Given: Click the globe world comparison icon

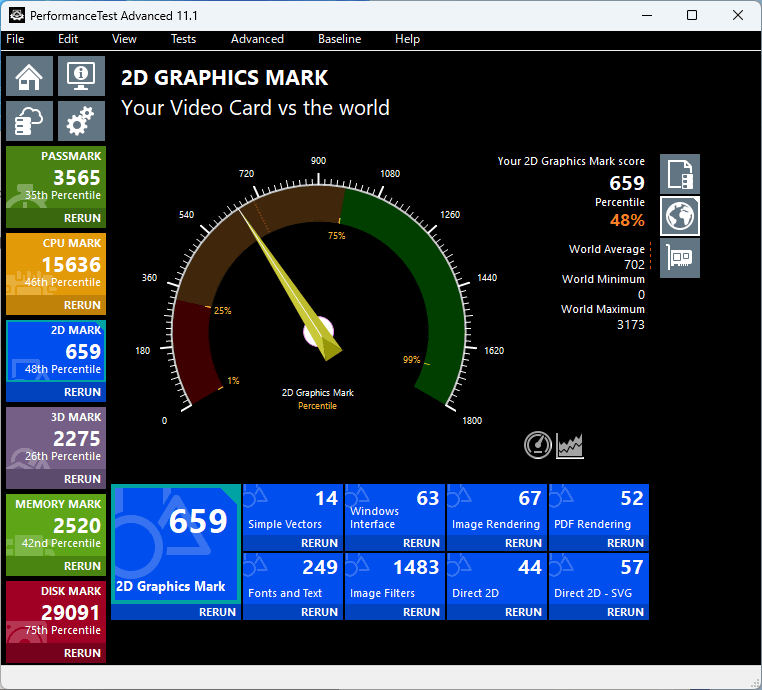Looking at the screenshot, I should point(680,216).
